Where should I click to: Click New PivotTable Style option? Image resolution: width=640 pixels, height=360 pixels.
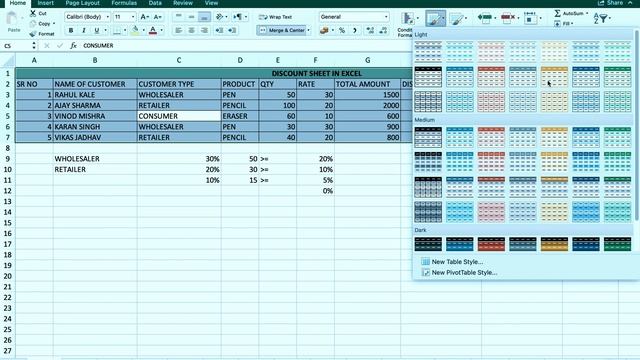click(464, 272)
